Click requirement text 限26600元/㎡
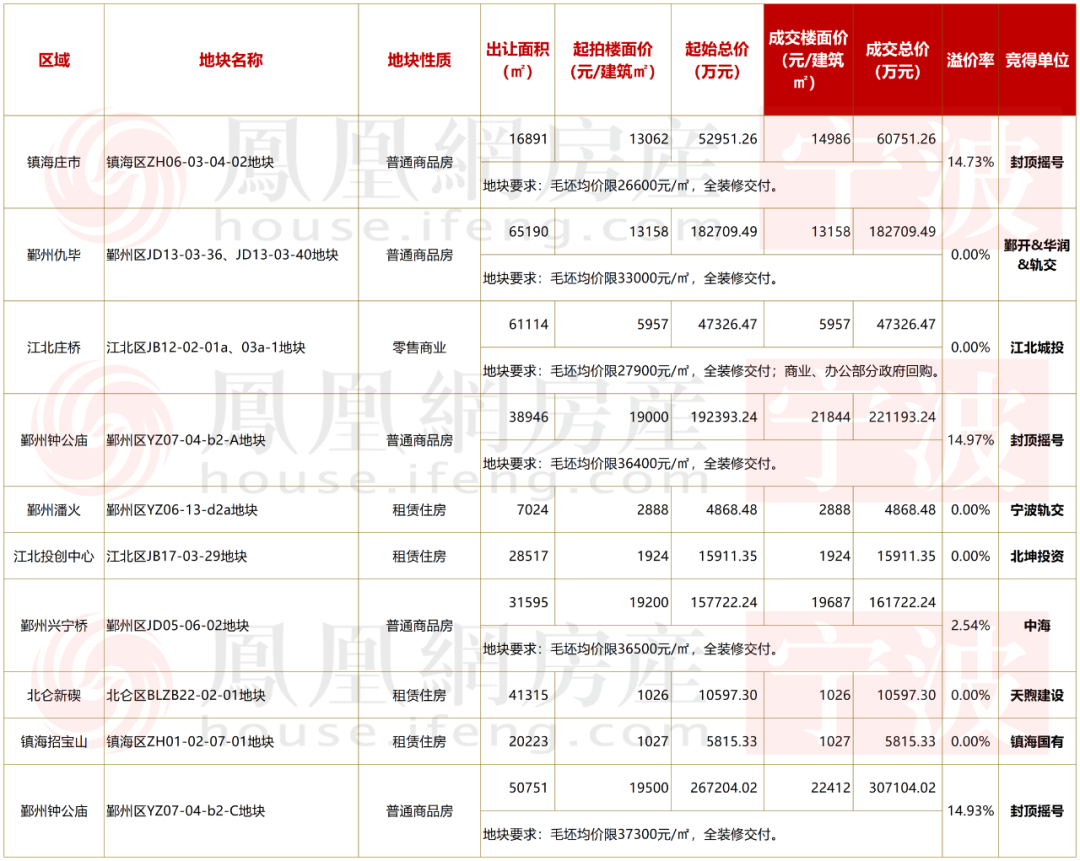 (x=648, y=186)
